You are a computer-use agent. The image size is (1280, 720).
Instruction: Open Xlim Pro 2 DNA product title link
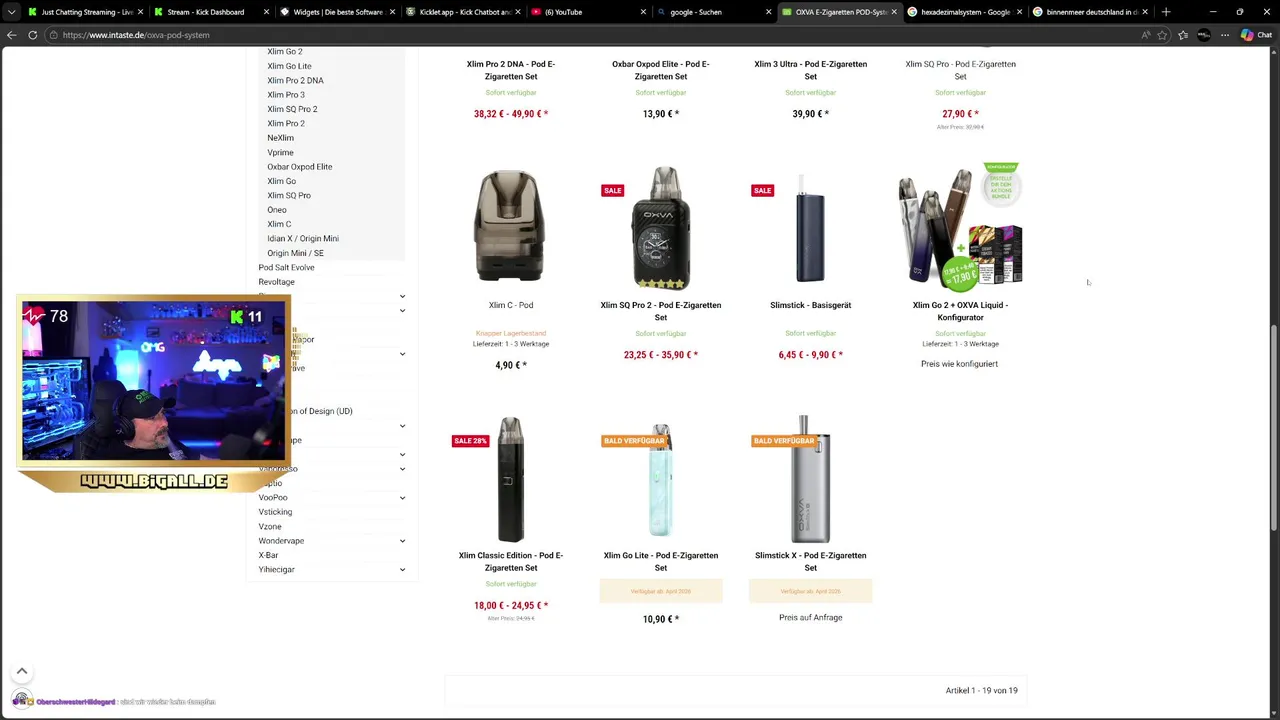[x=511, y=70]
